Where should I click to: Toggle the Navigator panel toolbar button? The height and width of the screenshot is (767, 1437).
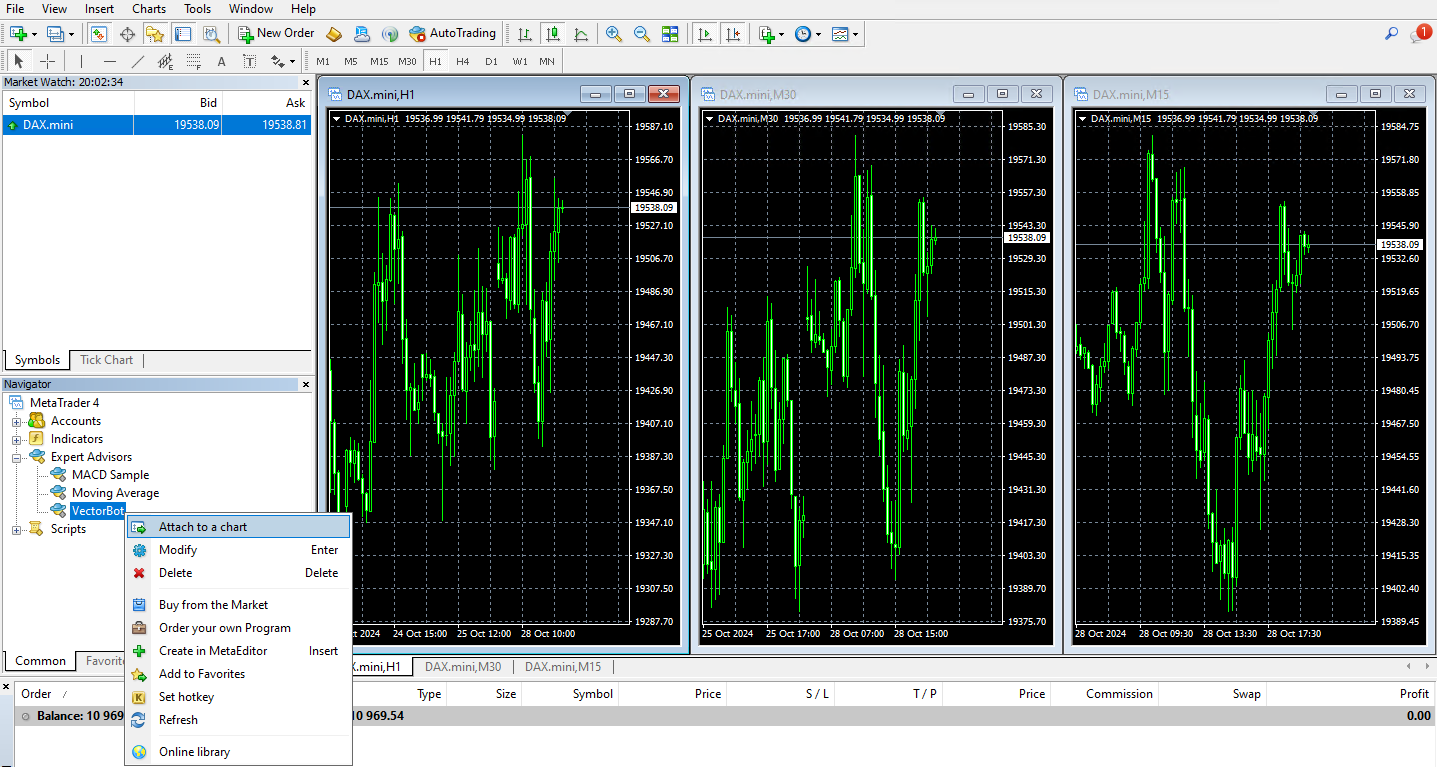155,34
